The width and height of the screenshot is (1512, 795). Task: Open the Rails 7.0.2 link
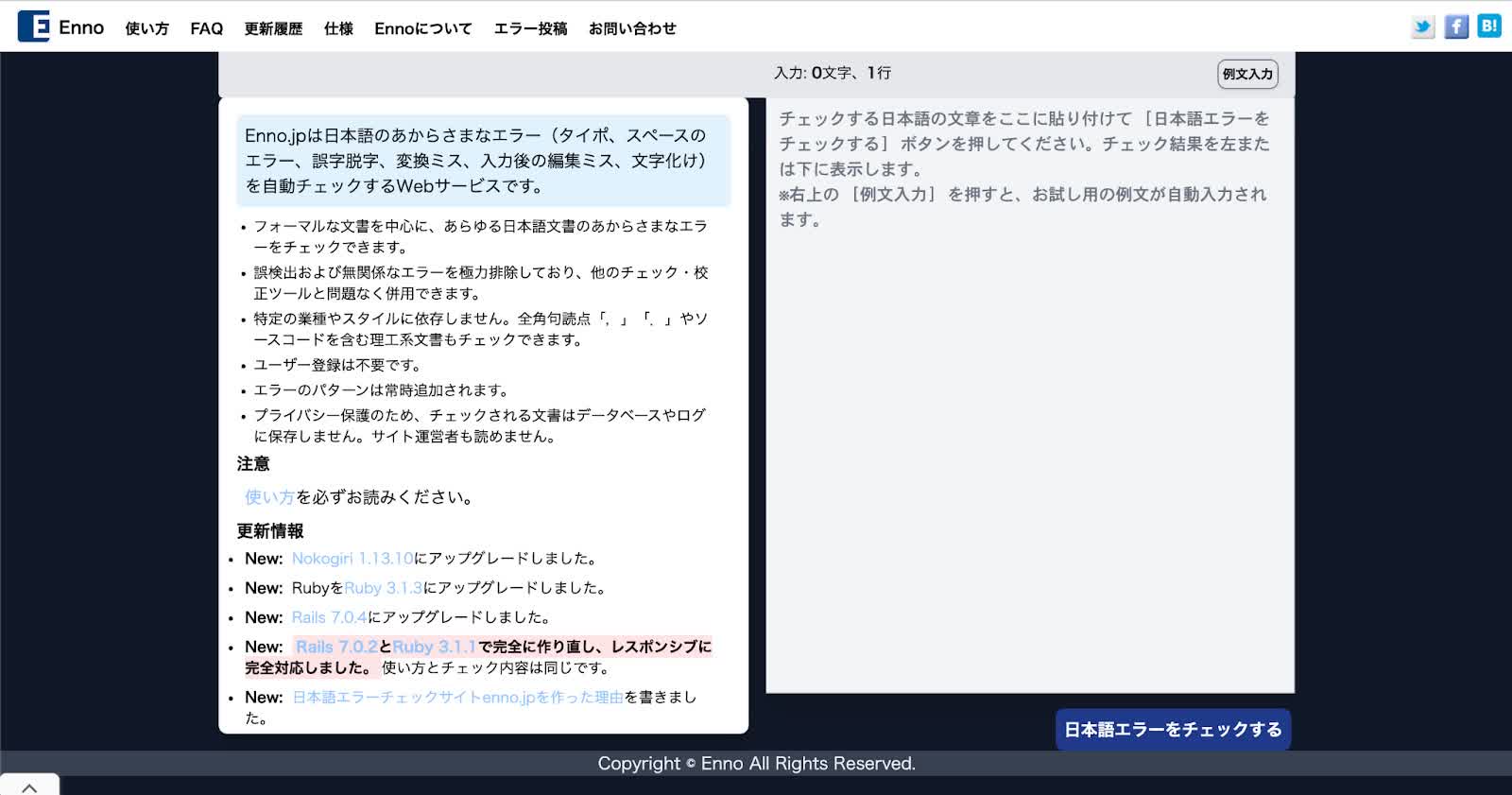tap(336, 647)
